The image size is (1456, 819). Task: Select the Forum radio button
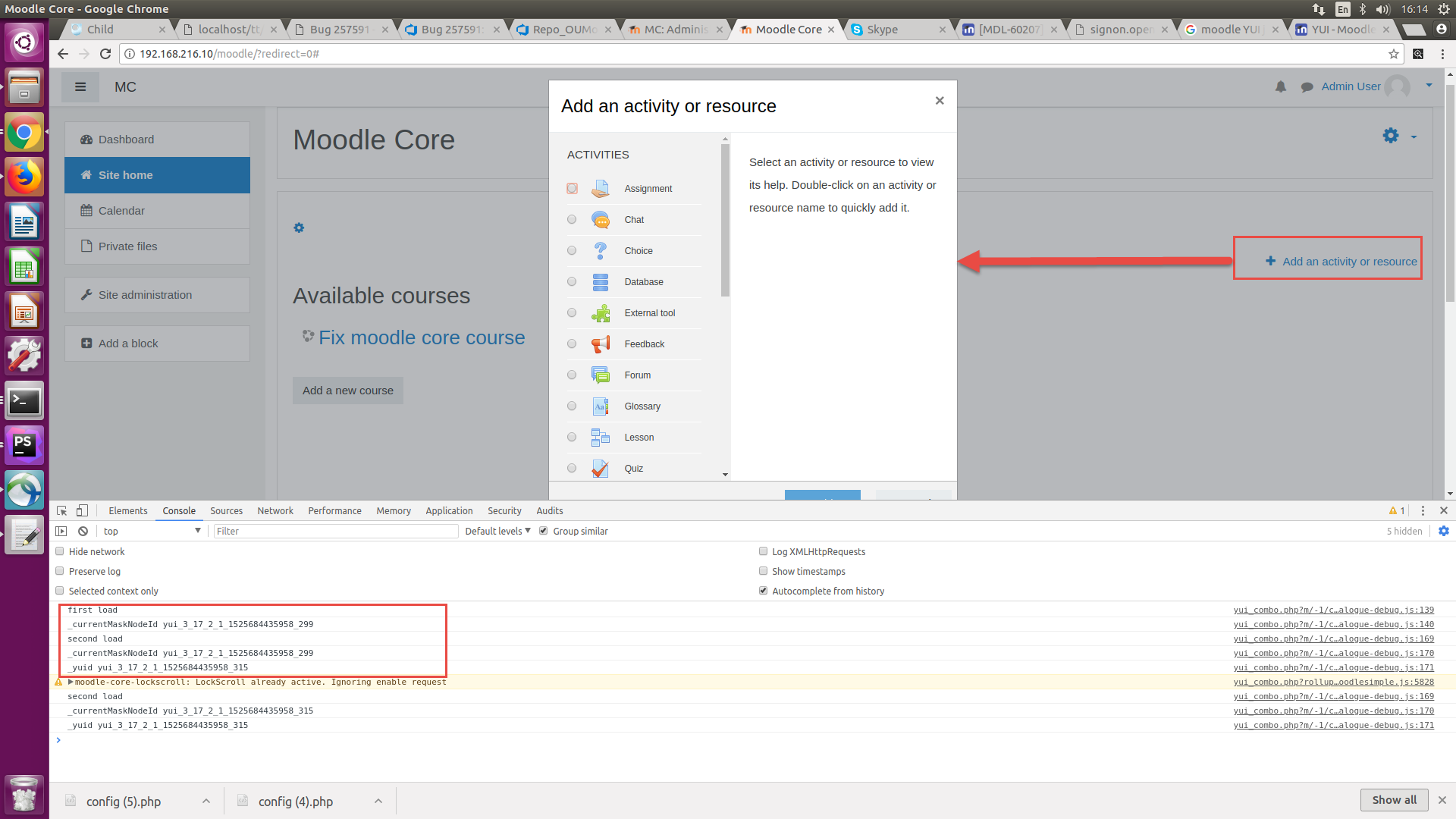(x=572, y=375)
